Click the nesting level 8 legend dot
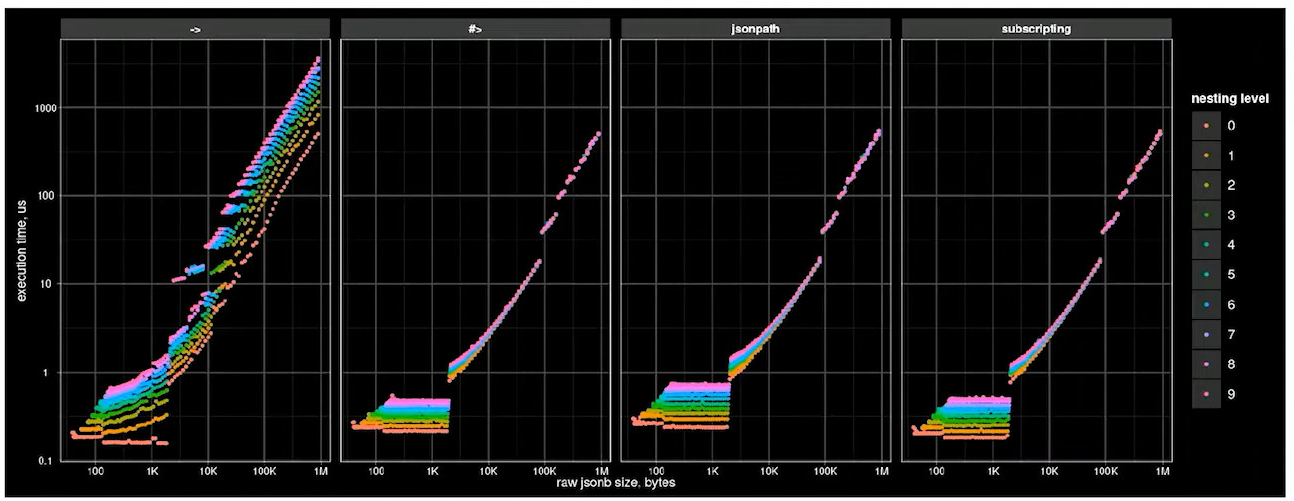The width and height of the screenshot is (1294, 501). point(1207,363)
